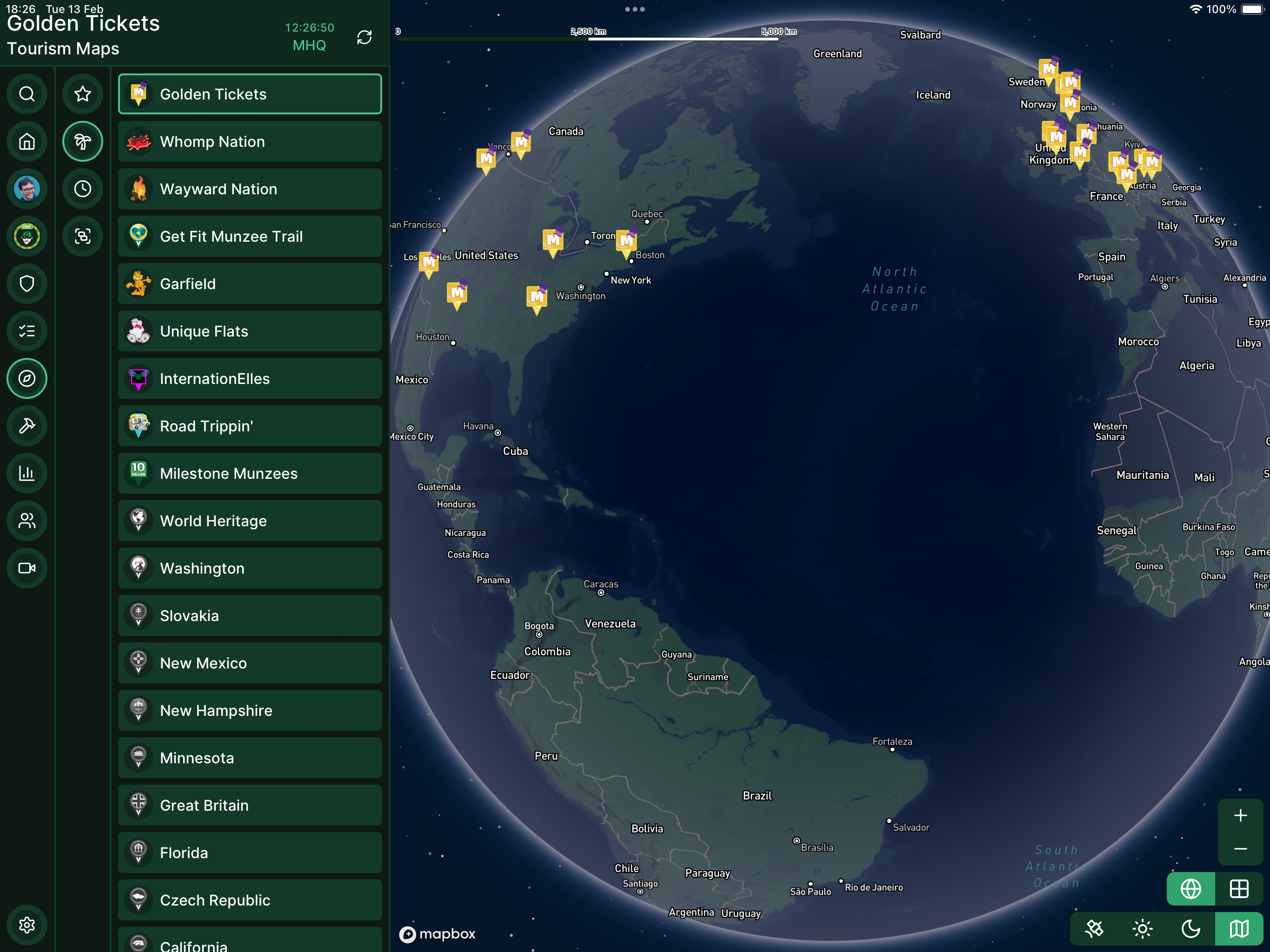1270x952 pixels.
Task: Select Garfield tourism map
Action: pos(250,284)
